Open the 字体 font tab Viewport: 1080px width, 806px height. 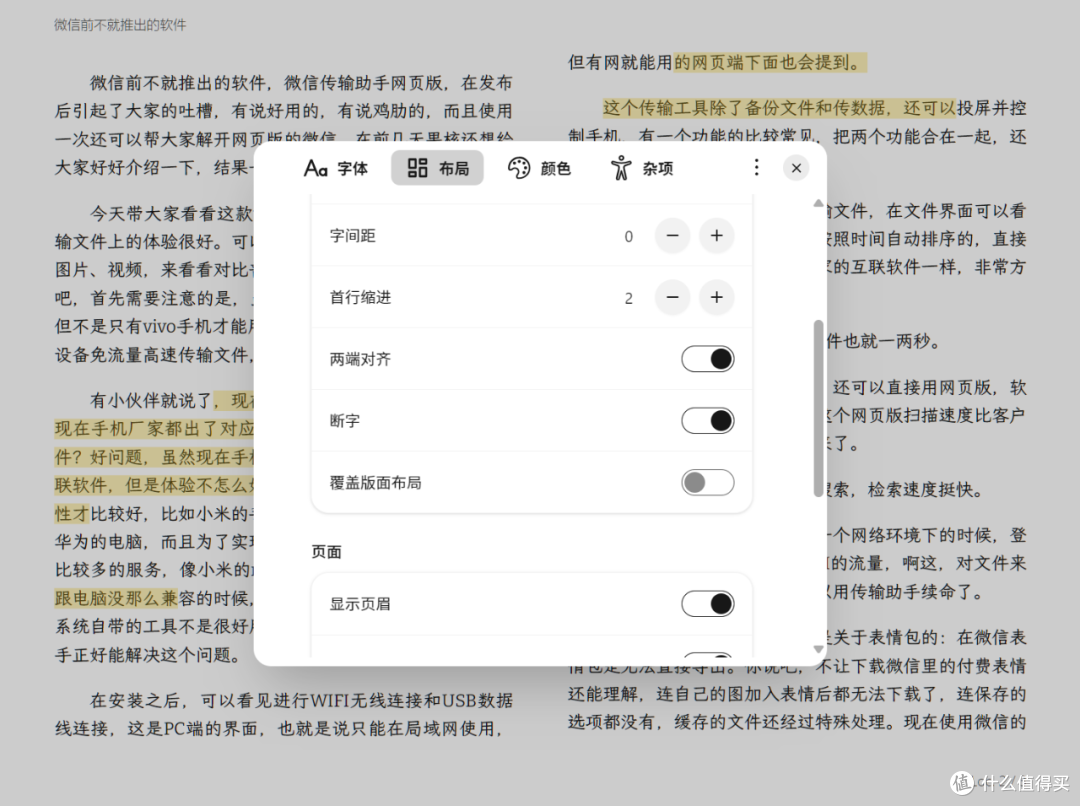(336, 168)
